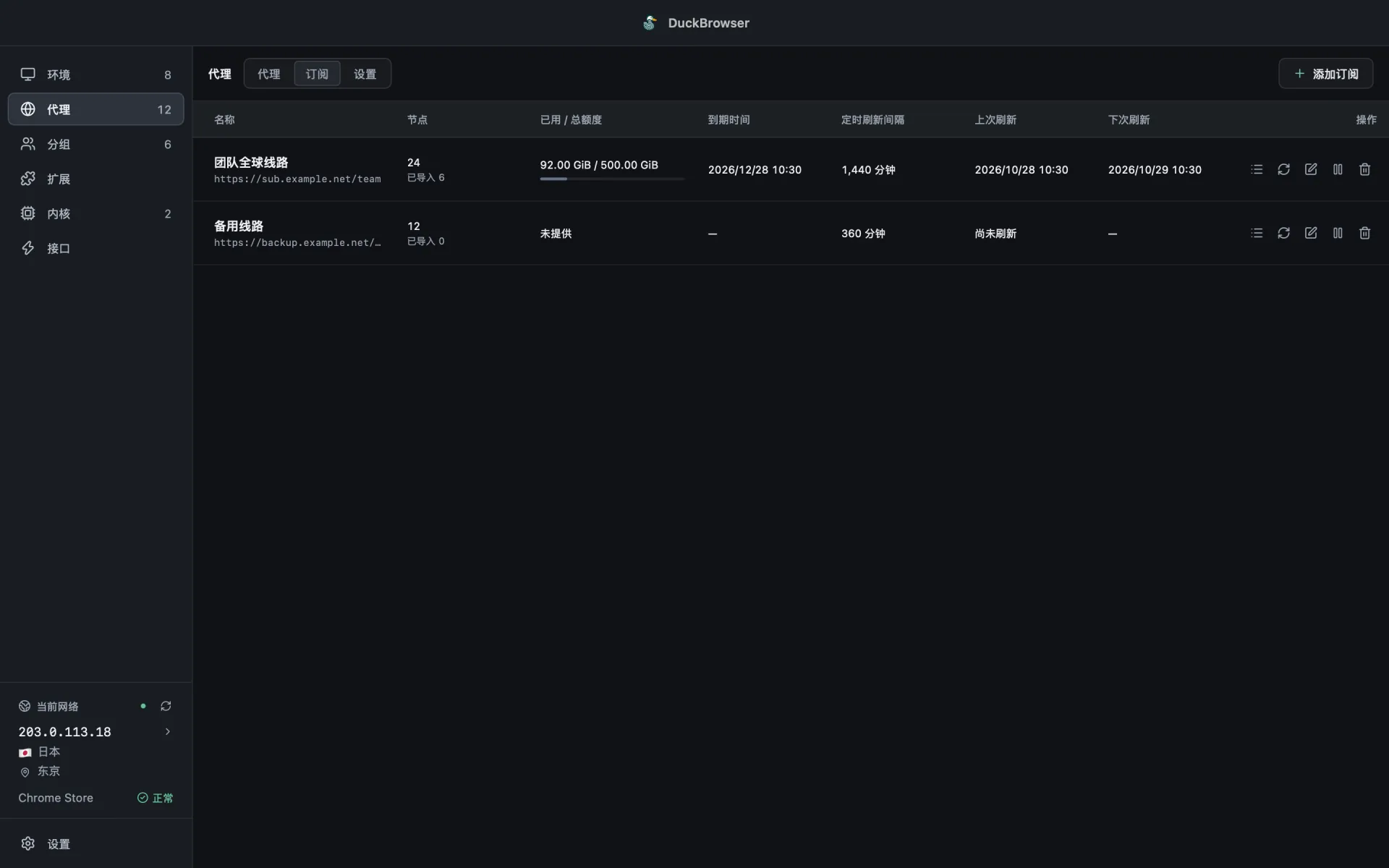The height and width of the screenshot is (868, 1389).
Task: Open 接口 in the sidebar
Action: 95,248
